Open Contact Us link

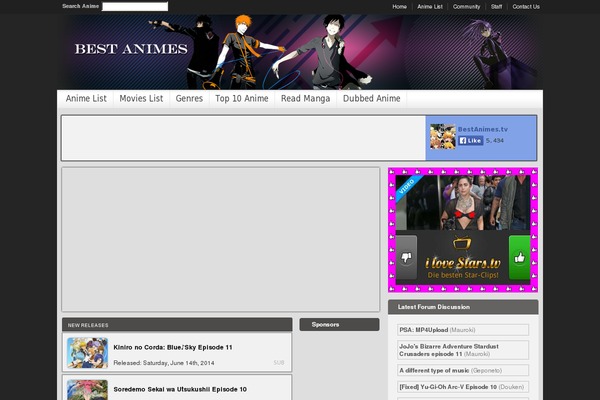coord(526,7)
